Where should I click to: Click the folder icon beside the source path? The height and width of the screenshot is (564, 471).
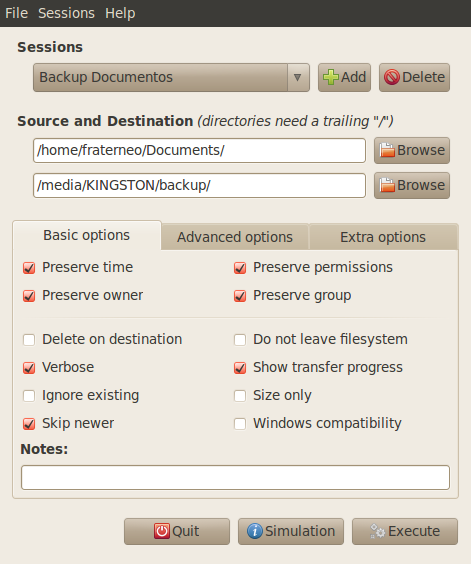point(387,150)
